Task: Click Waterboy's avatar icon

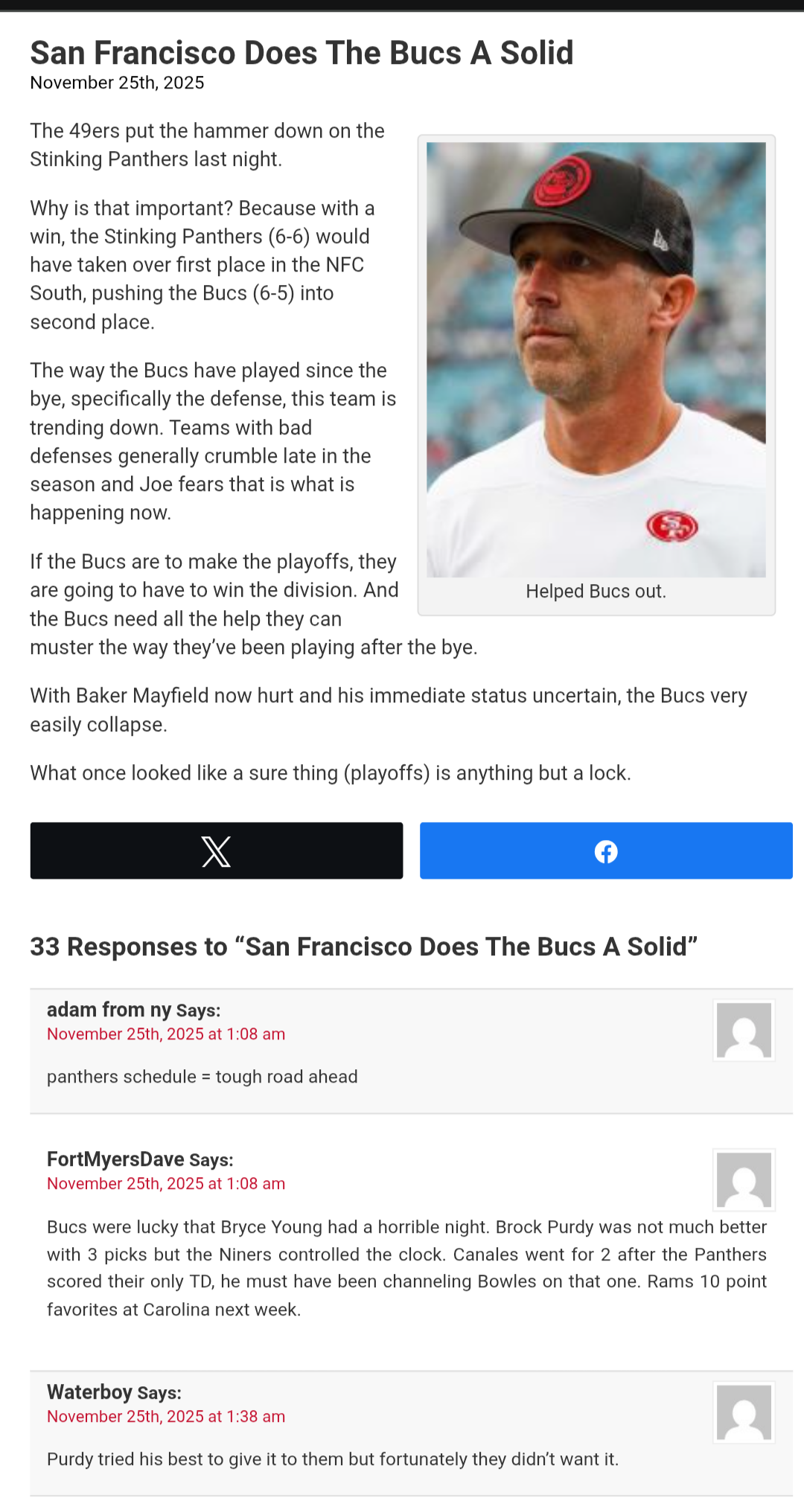Action: click(744, 1412)
